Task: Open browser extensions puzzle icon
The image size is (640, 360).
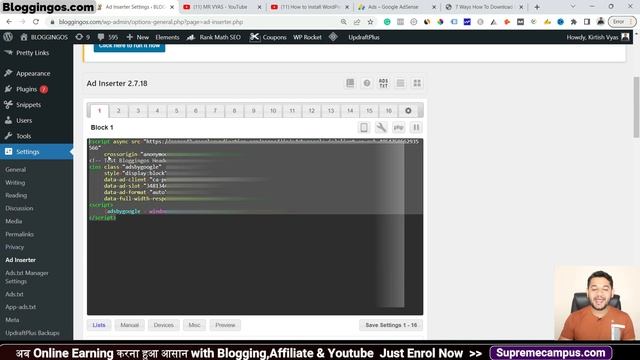Action: click(574, 22)
